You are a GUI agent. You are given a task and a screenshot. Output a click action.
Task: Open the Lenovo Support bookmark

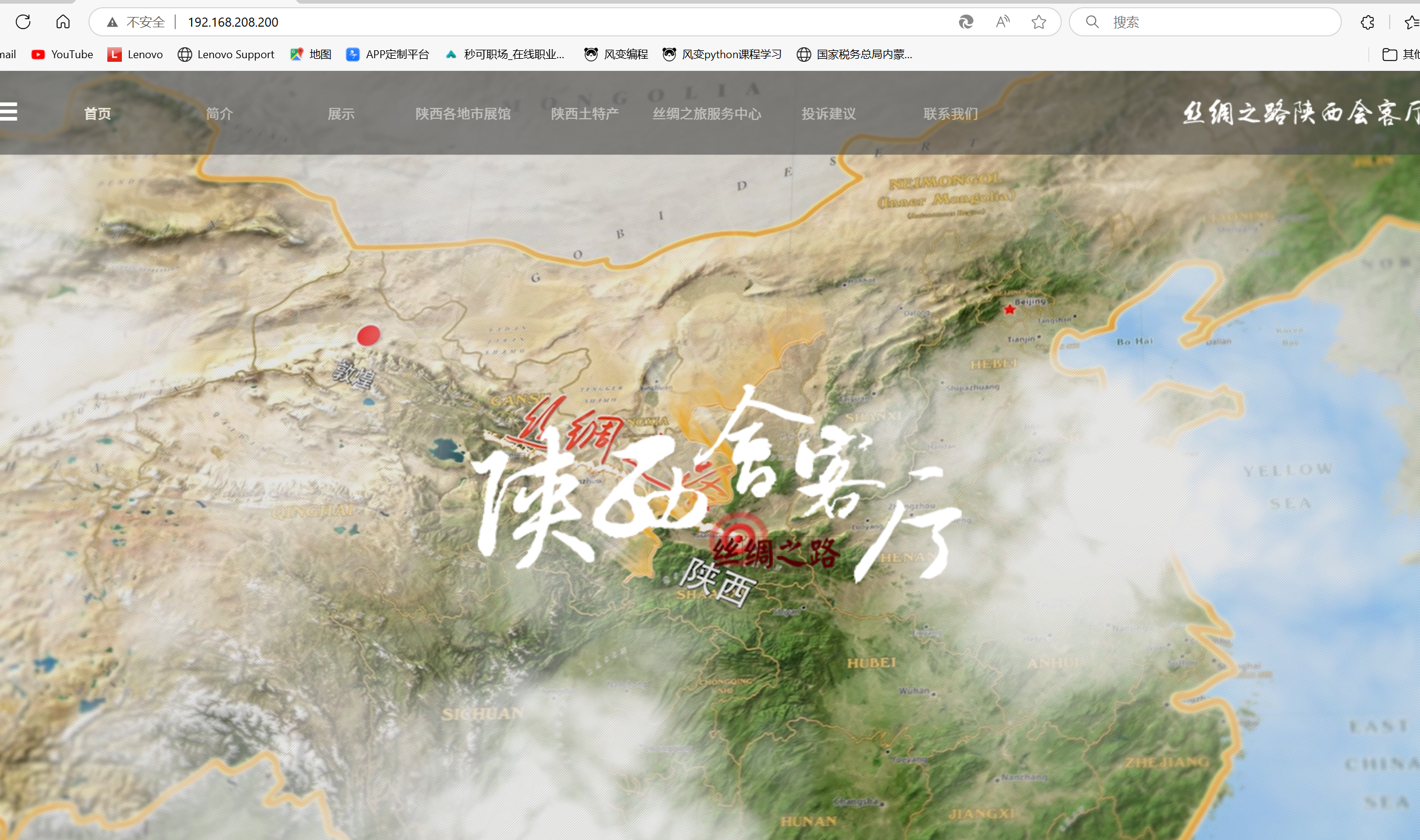coord(226,55)
